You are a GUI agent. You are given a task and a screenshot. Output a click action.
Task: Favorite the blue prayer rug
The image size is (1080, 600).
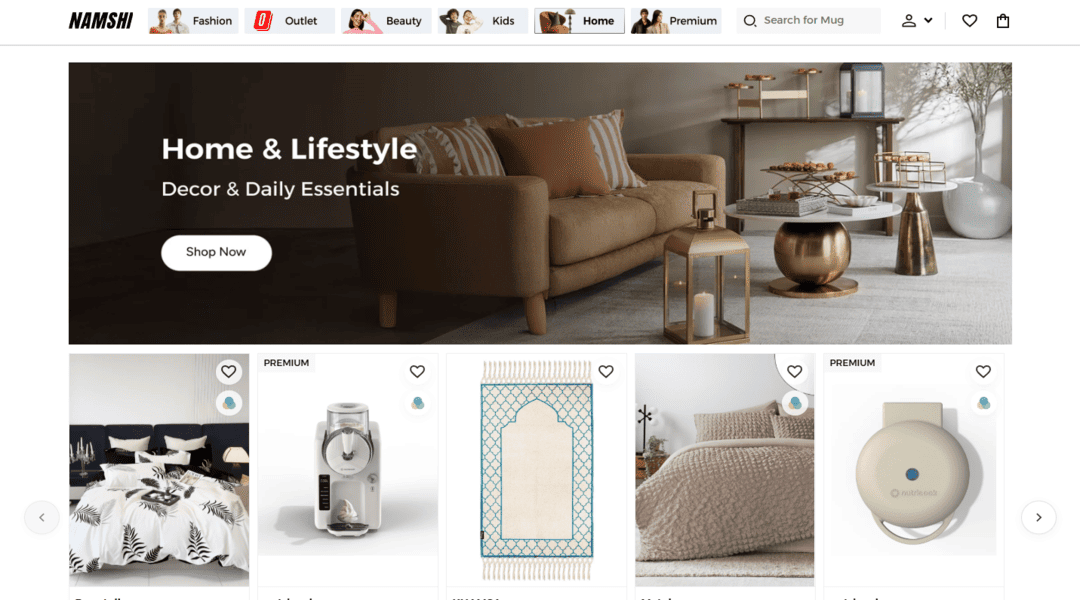[x=606, y=372]
